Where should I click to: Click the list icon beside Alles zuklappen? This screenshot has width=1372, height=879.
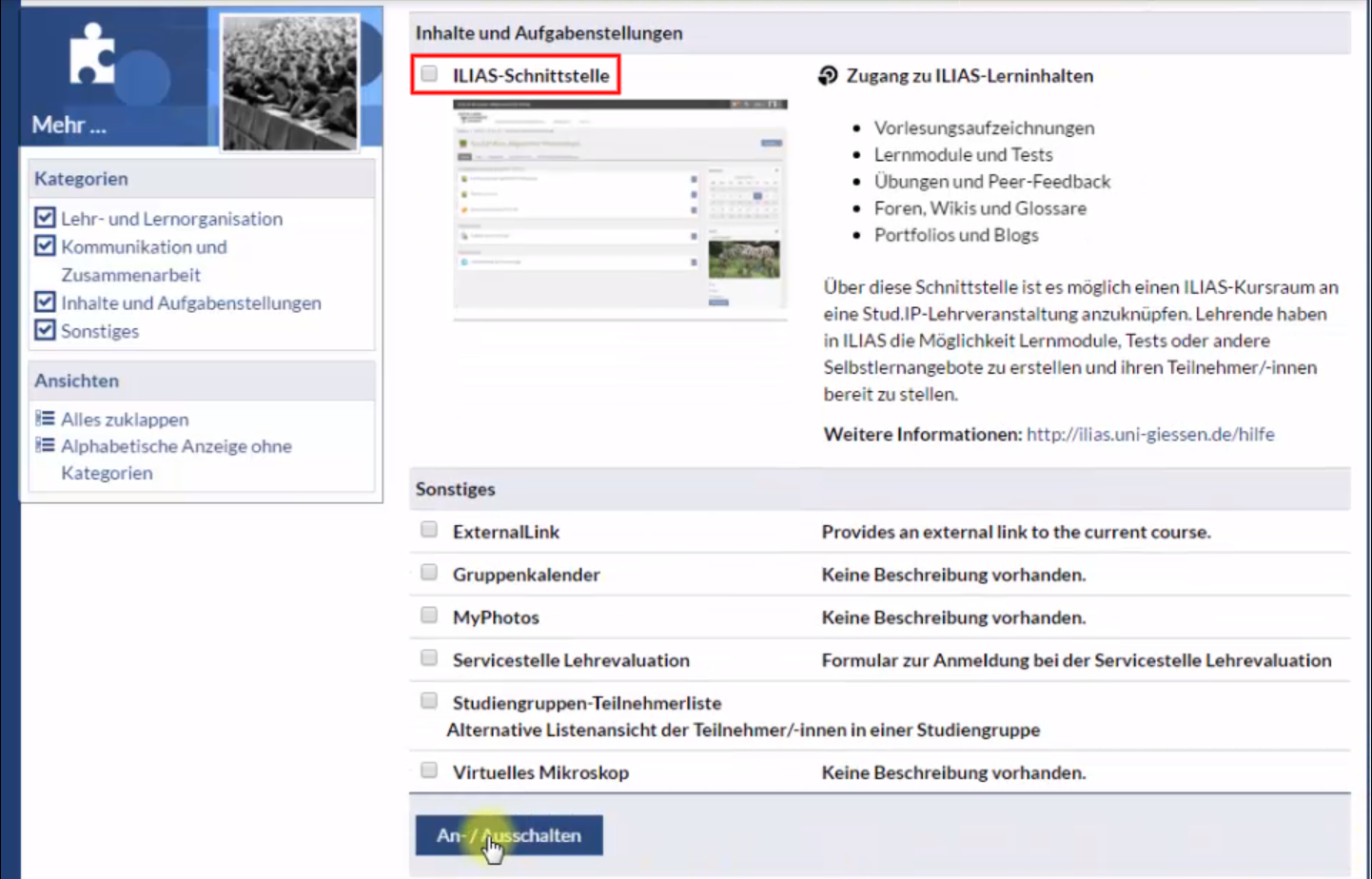pos(45,419)
